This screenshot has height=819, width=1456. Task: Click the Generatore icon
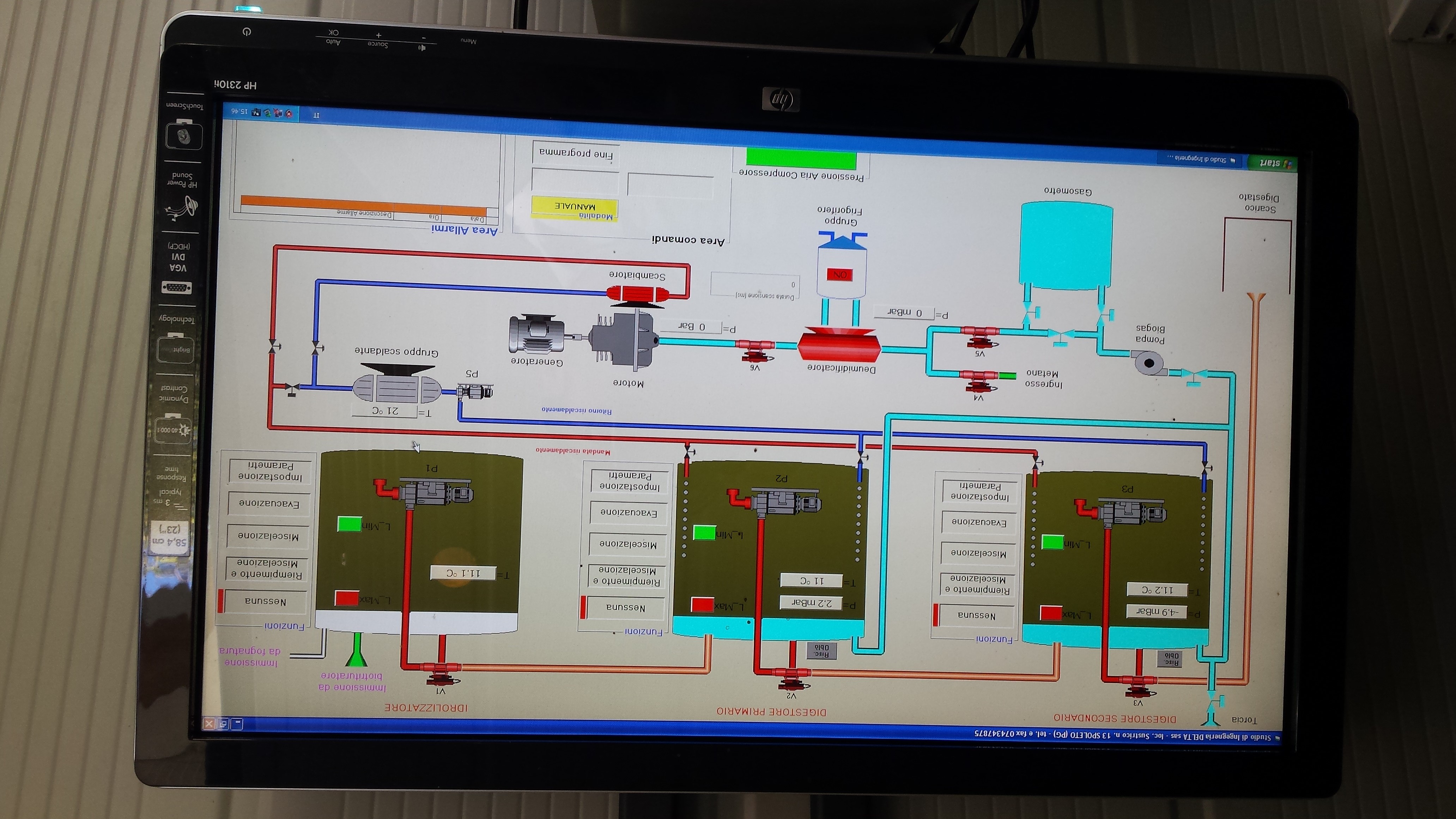[x=536, y=334]
